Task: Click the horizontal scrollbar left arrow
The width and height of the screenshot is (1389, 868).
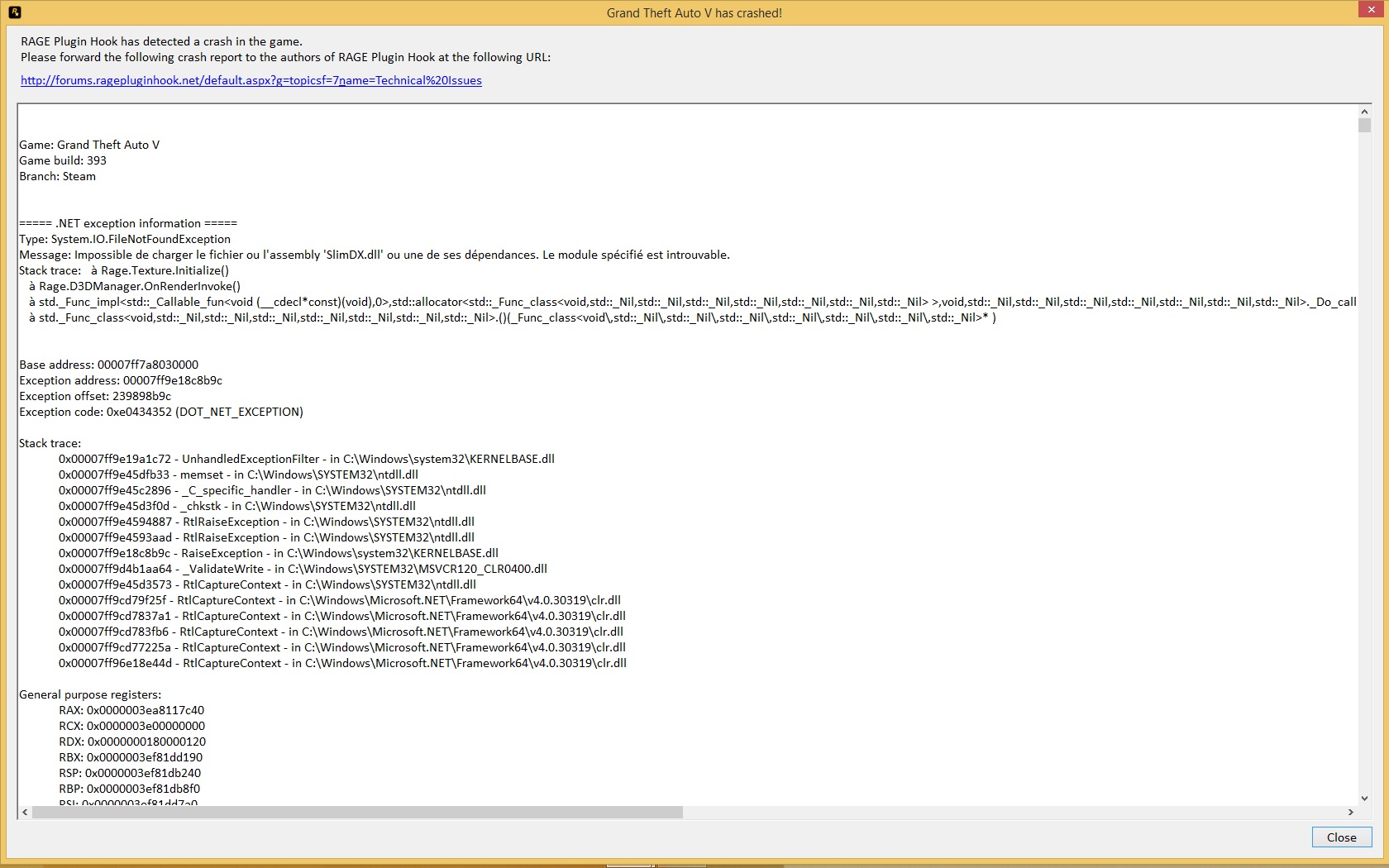Action: [25, 813]
